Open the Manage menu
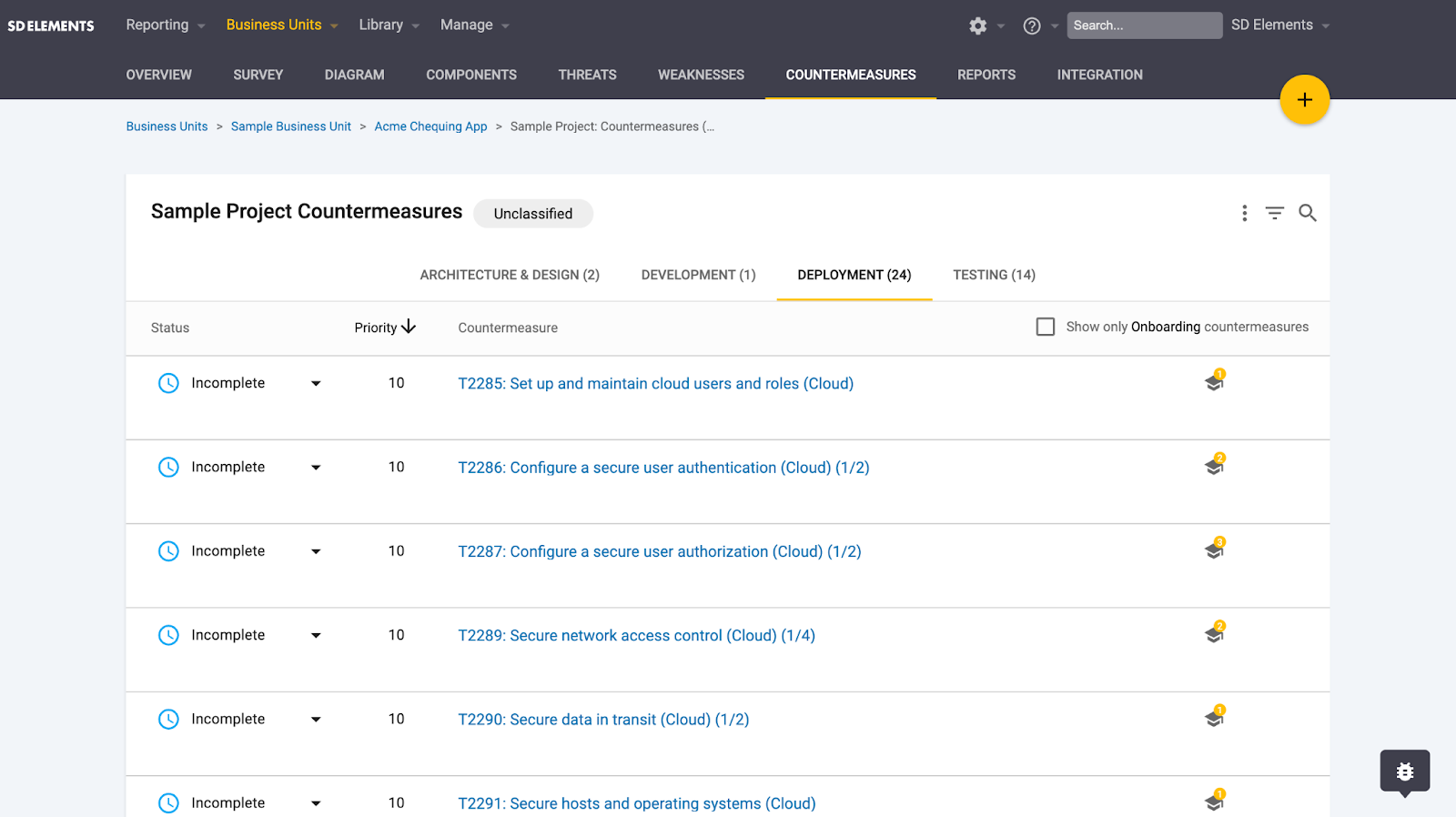 (x=475, y=25)
